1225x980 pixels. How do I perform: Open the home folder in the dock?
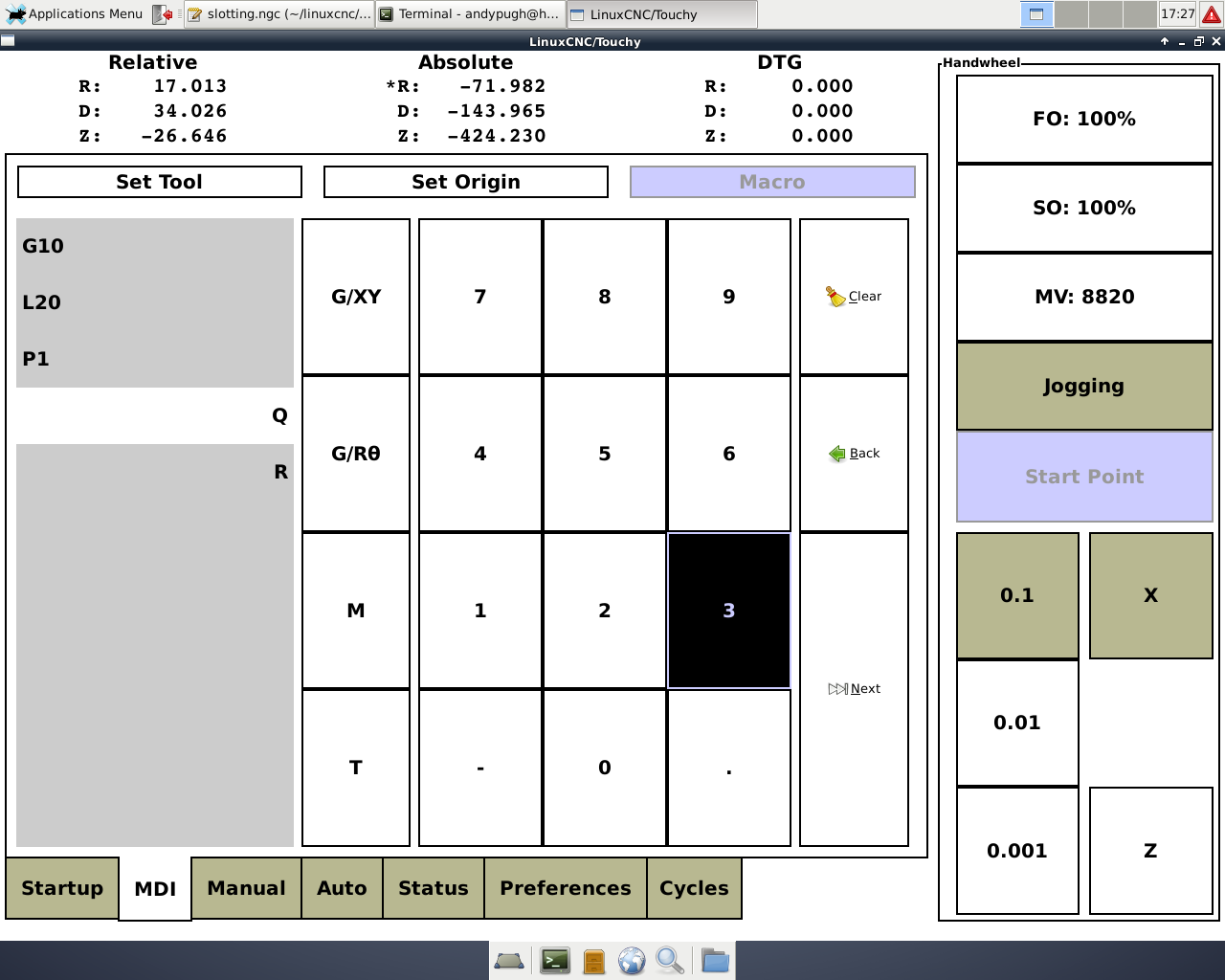(714, 960)
